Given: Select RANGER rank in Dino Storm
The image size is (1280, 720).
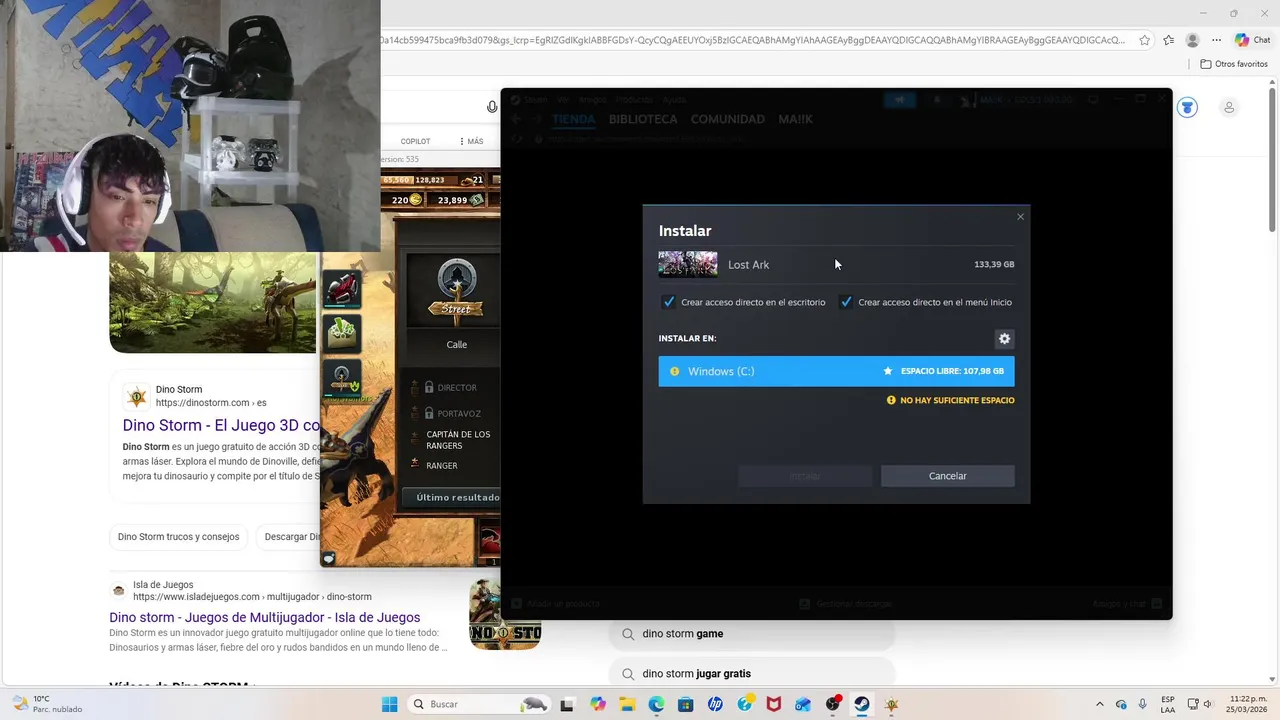Looking at the screenshot, I should pyautogui.click(x=441, y=466).
